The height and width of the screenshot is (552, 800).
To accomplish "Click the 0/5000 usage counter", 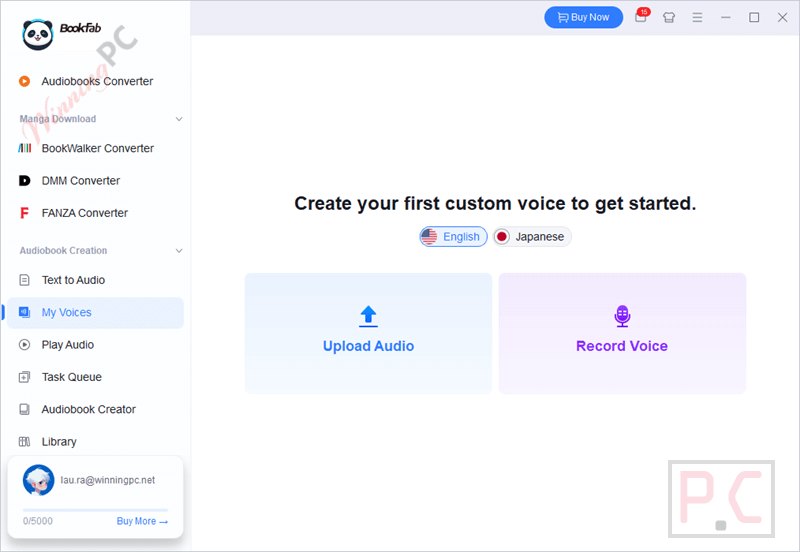I will (38, 521).
